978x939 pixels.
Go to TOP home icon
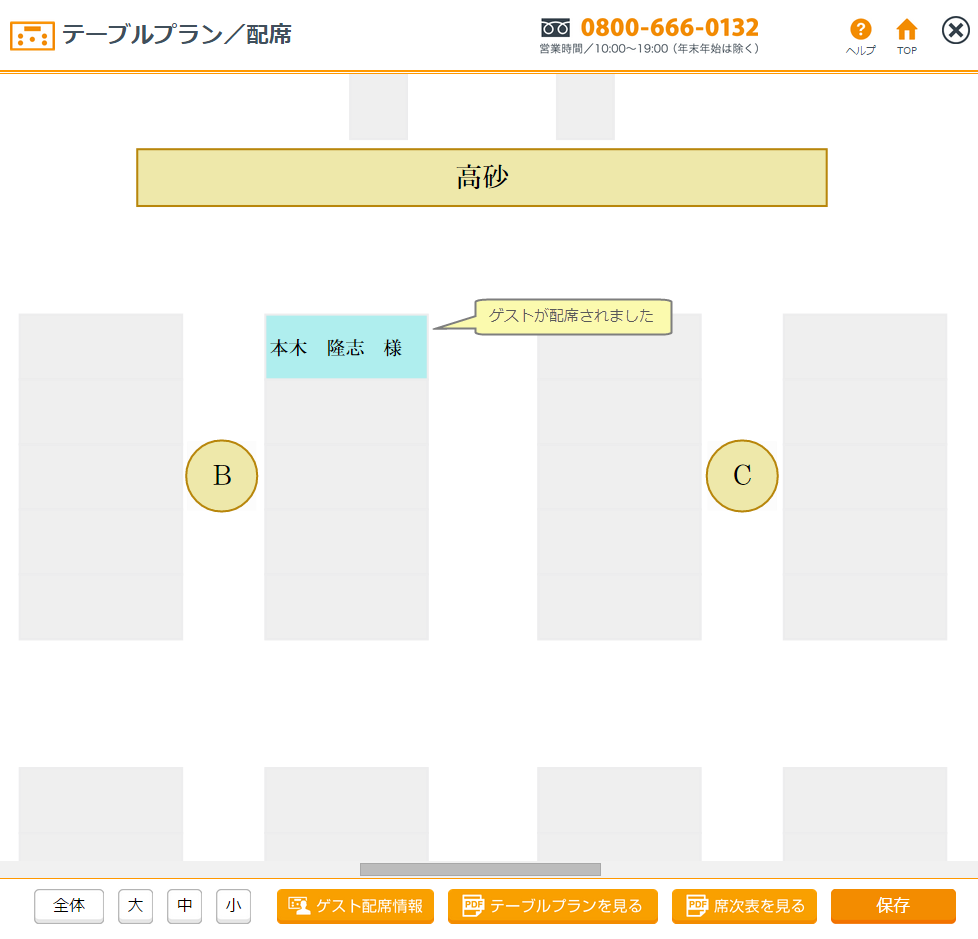click(x=906, y=31)
